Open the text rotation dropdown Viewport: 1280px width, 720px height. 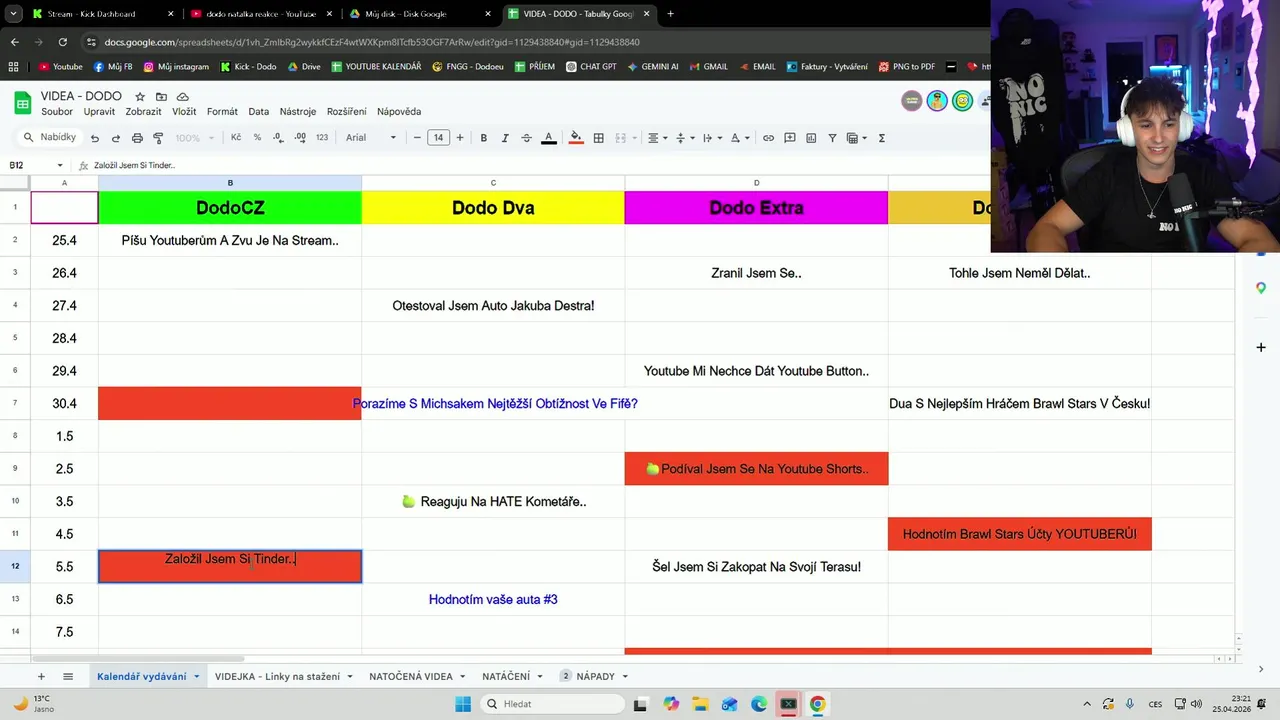739,138
